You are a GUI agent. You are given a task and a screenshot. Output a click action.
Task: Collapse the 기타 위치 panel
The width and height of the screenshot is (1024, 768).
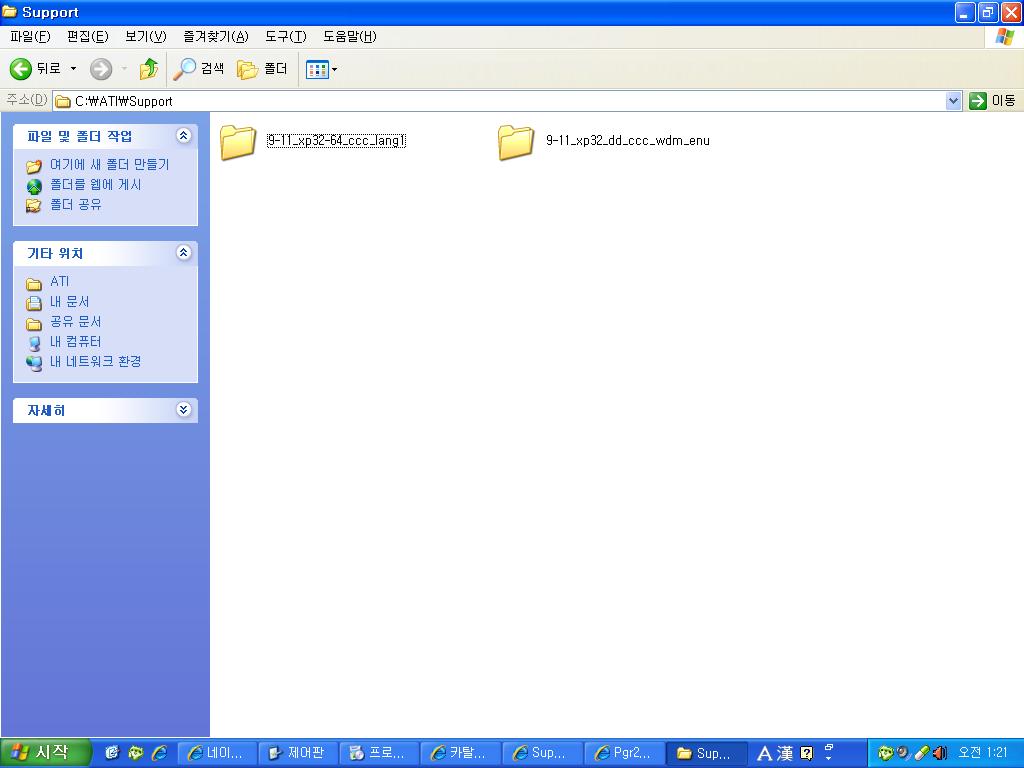pyautogui.click(x=184, y=253)
